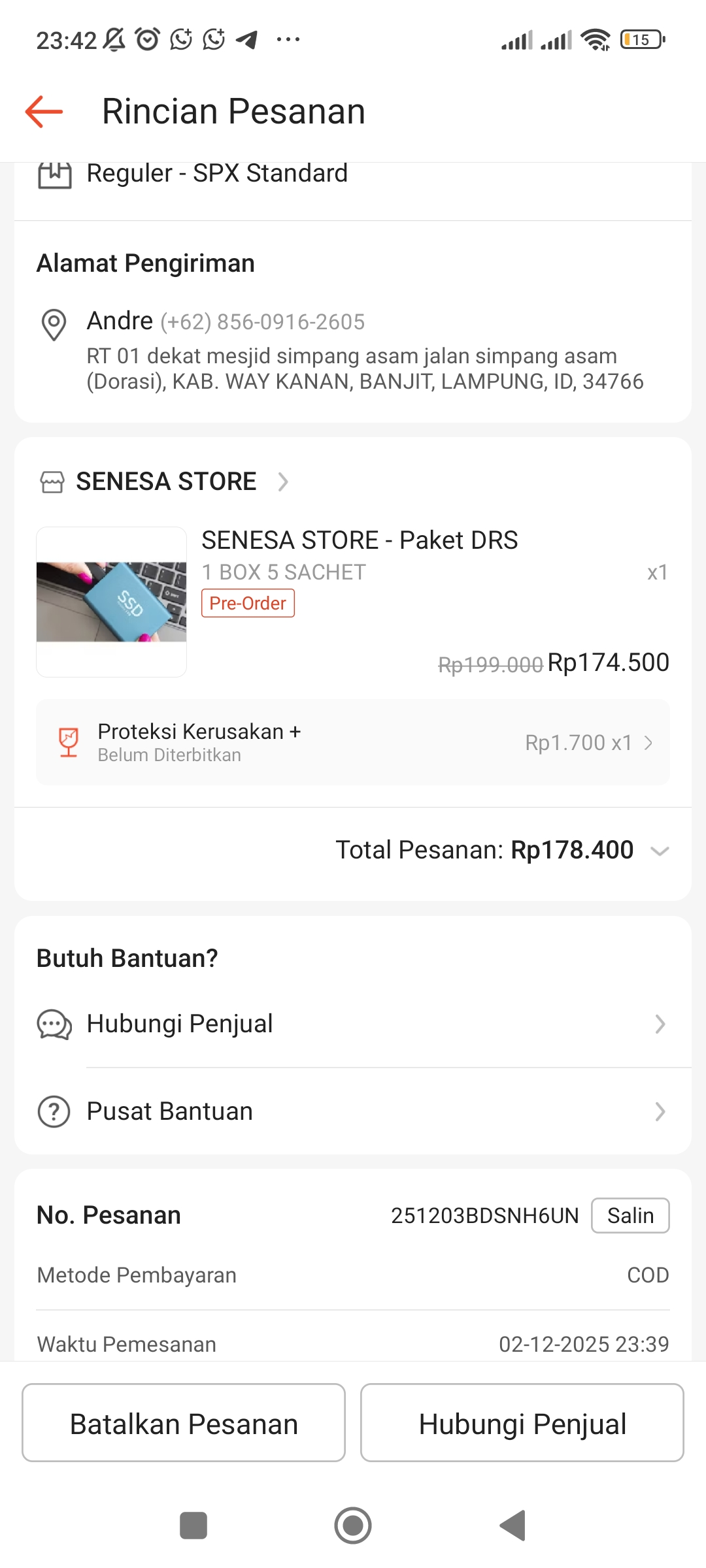Tap the location pin icon beside Andre
The width and height of the screenshot is (706, 1568).
coord(54,324)
